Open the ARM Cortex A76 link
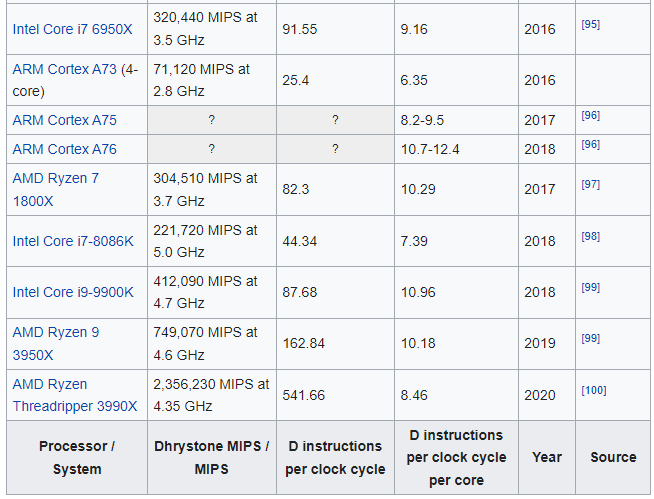This screenshot has height=499, width=654. point(65,149)
